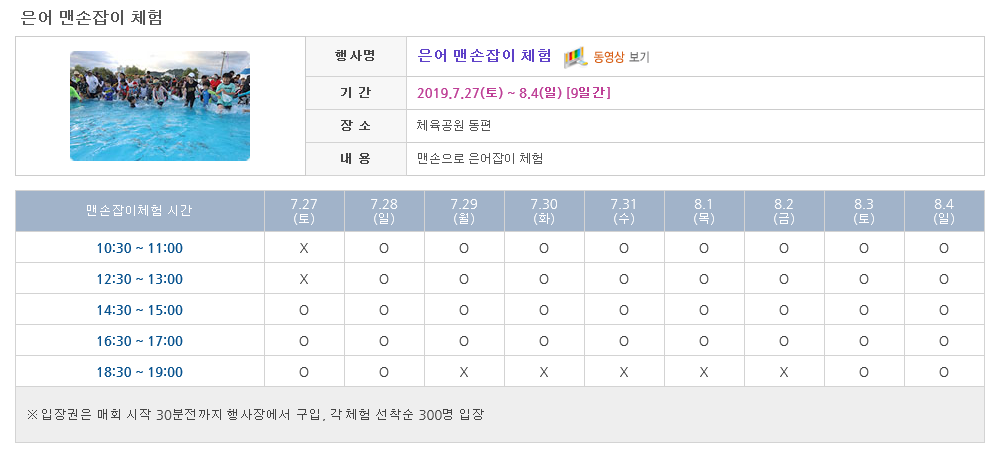Click the O for 16:30 on 7.31
Image resolution: width=993 pixels, height=455 pixels.
pyautogui.click(x=624, y=341)
